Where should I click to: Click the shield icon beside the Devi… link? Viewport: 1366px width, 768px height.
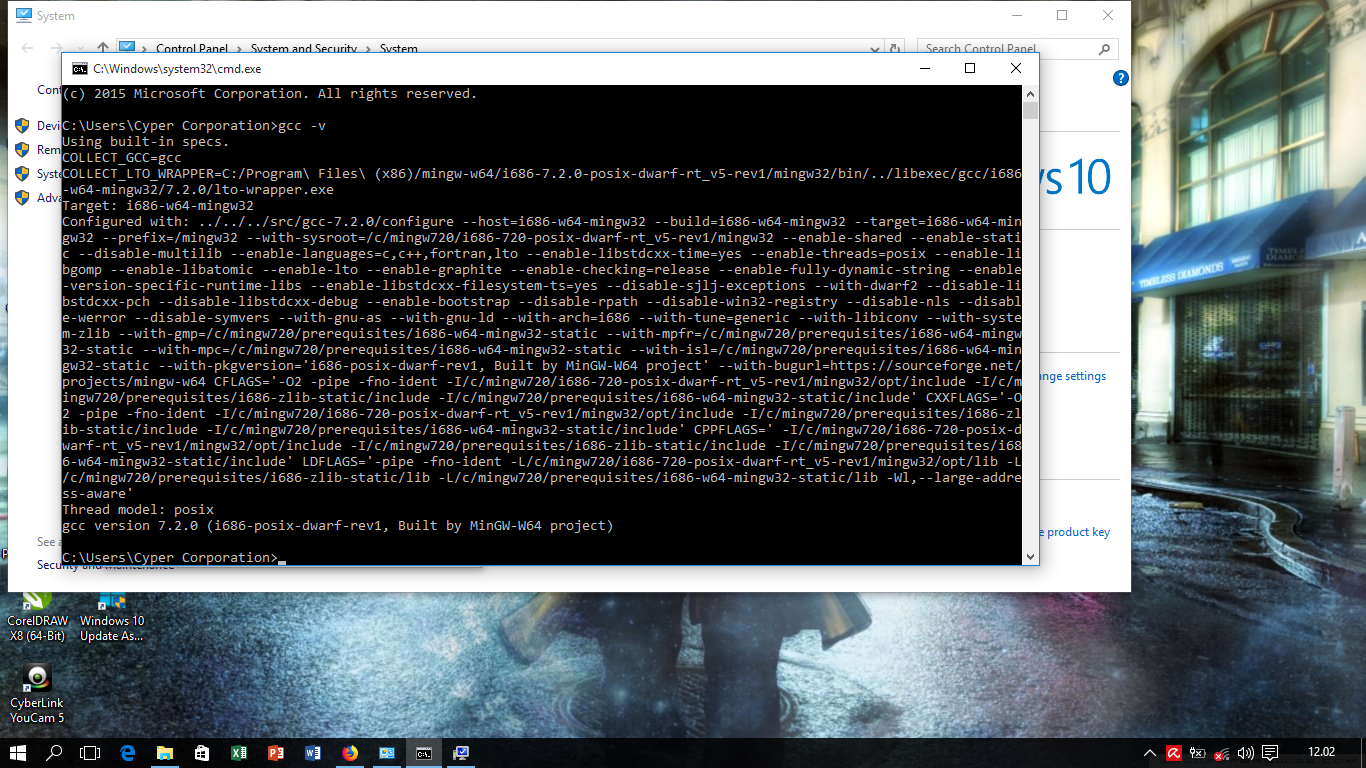[x=22, y=126]
